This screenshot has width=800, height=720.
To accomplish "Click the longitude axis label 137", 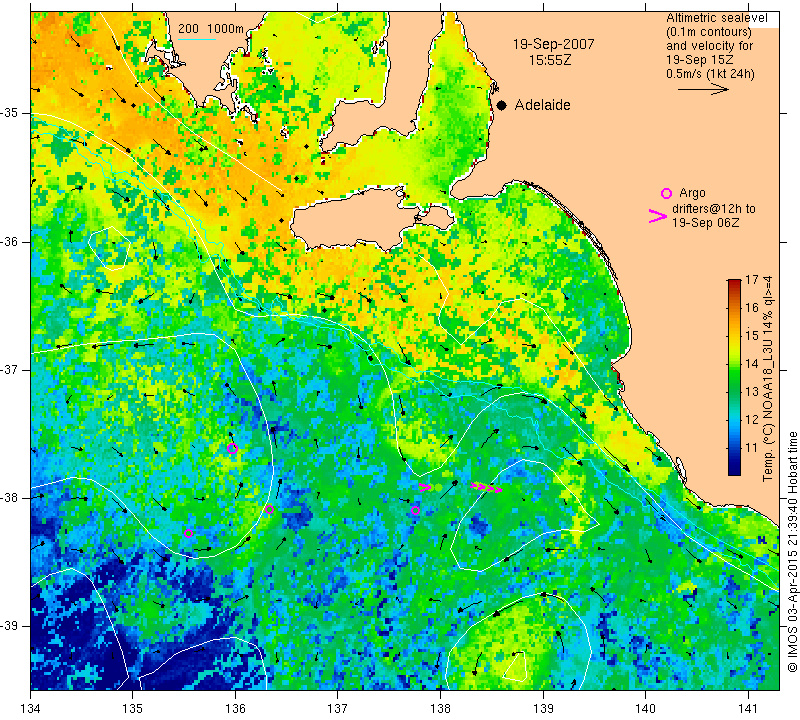I will tap(338, 709).
